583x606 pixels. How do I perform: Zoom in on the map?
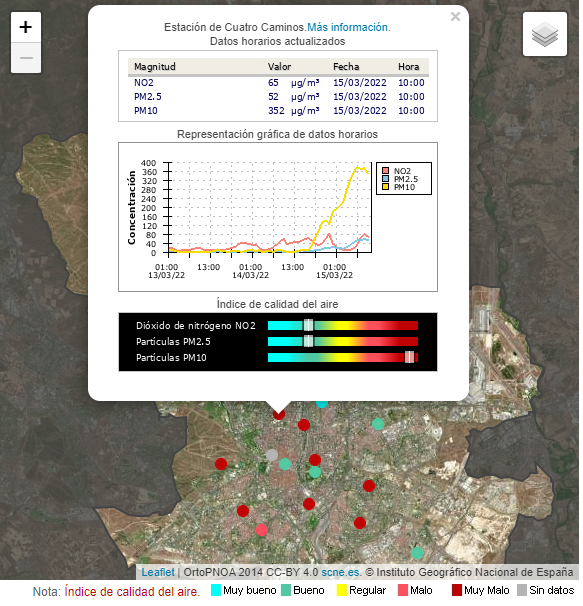coord(26,27)
